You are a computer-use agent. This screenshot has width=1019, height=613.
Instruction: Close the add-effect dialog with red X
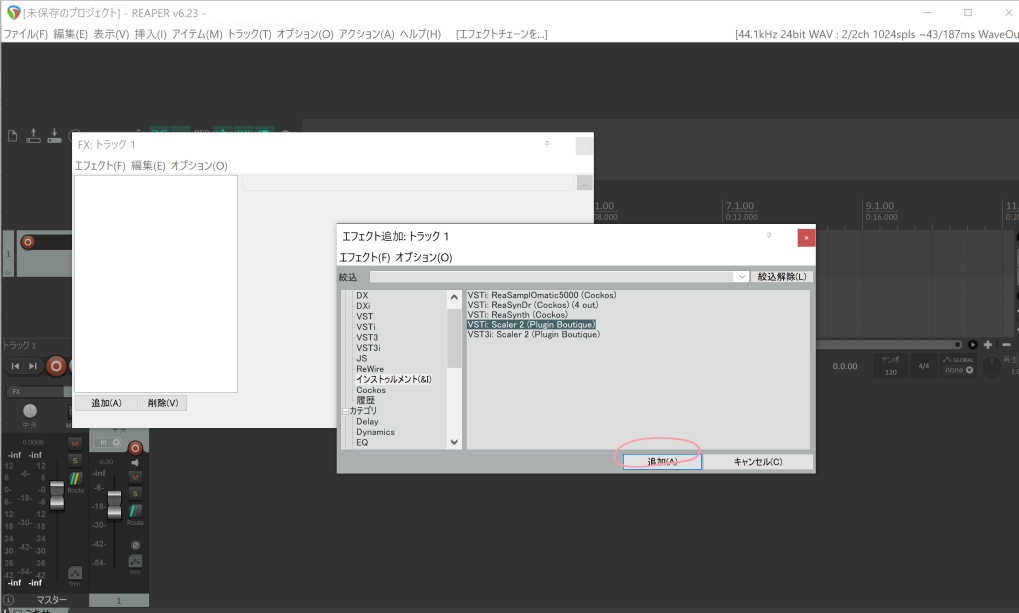click(x=806, y=237)
